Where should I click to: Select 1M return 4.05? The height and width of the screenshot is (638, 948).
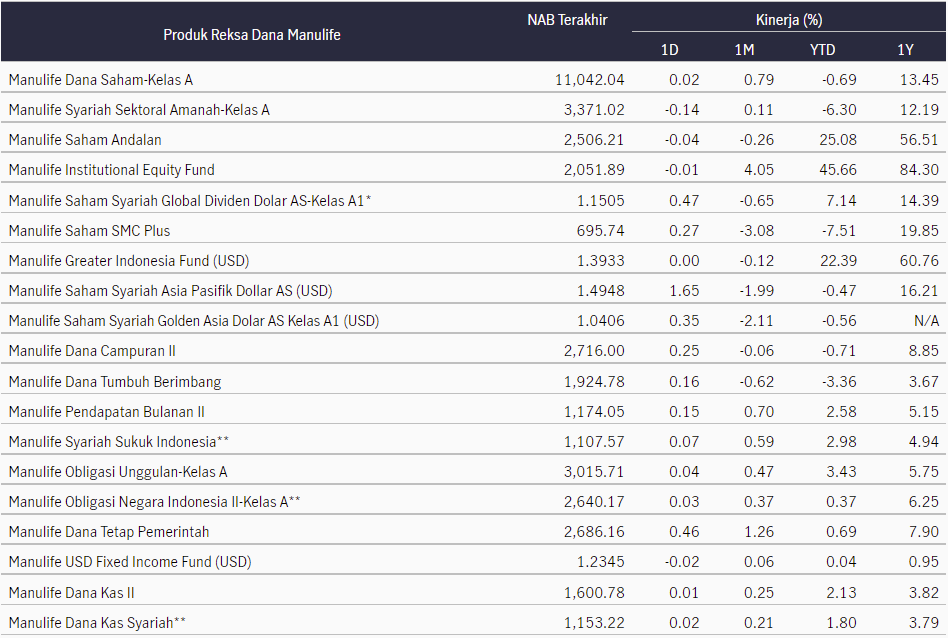pyautogui.click(x=759, y=170)
